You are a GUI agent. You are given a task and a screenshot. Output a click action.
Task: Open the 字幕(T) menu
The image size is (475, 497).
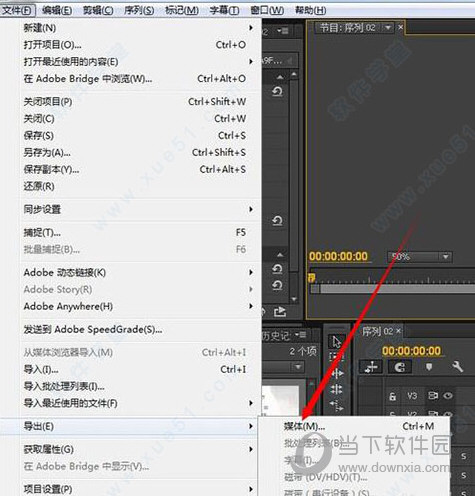coord(224,10)
